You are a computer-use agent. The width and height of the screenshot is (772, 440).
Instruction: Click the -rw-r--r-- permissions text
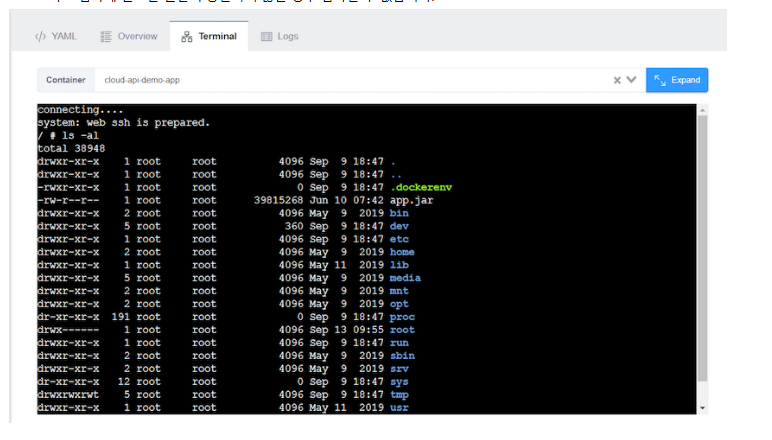click(68, 200)
